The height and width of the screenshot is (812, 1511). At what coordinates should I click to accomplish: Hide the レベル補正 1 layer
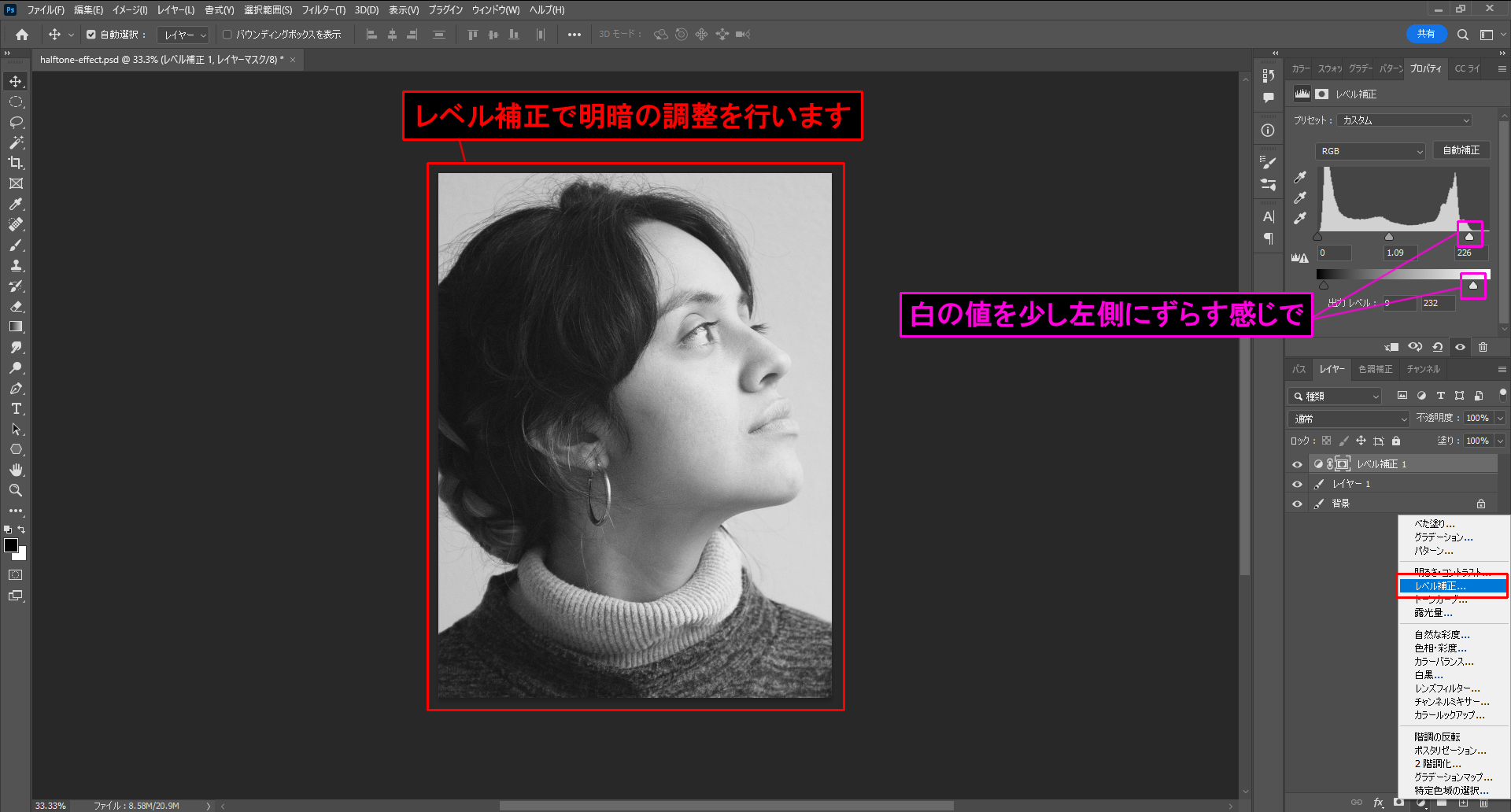1297,464
